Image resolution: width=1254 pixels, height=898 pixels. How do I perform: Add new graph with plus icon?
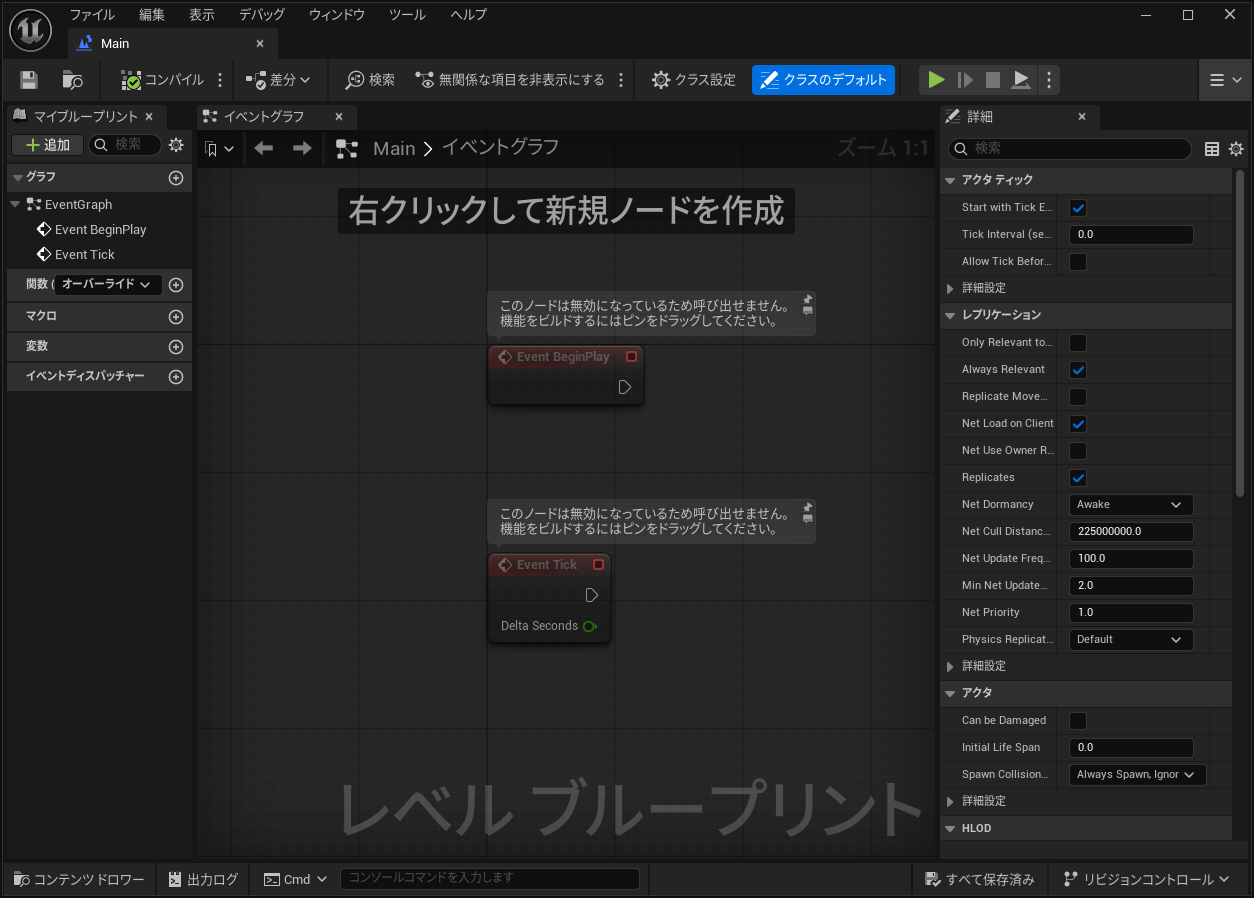pos(176,178)
